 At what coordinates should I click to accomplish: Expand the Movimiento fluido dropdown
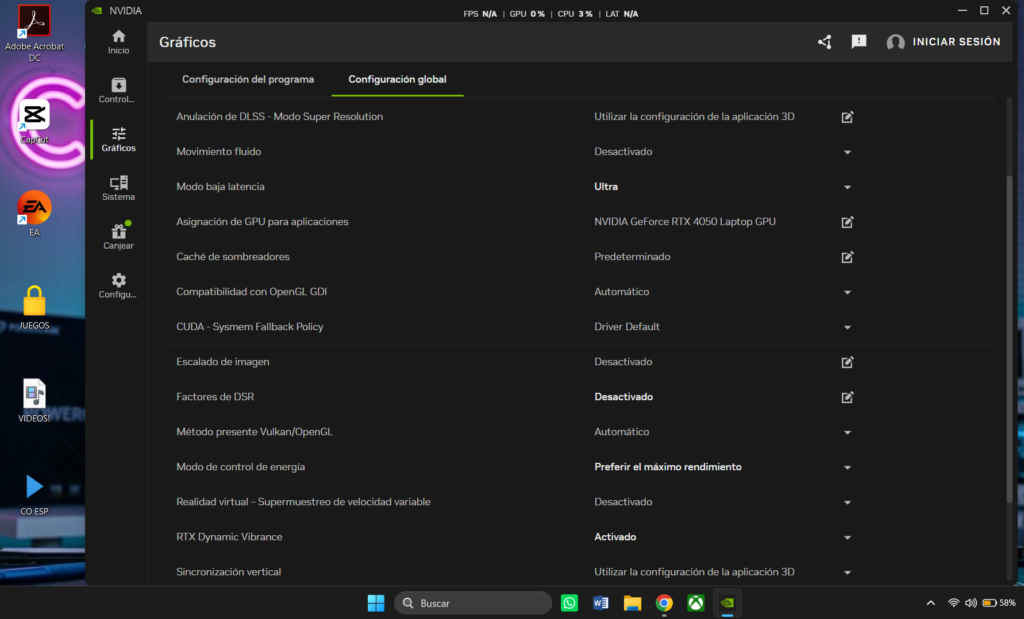(847, 152)
